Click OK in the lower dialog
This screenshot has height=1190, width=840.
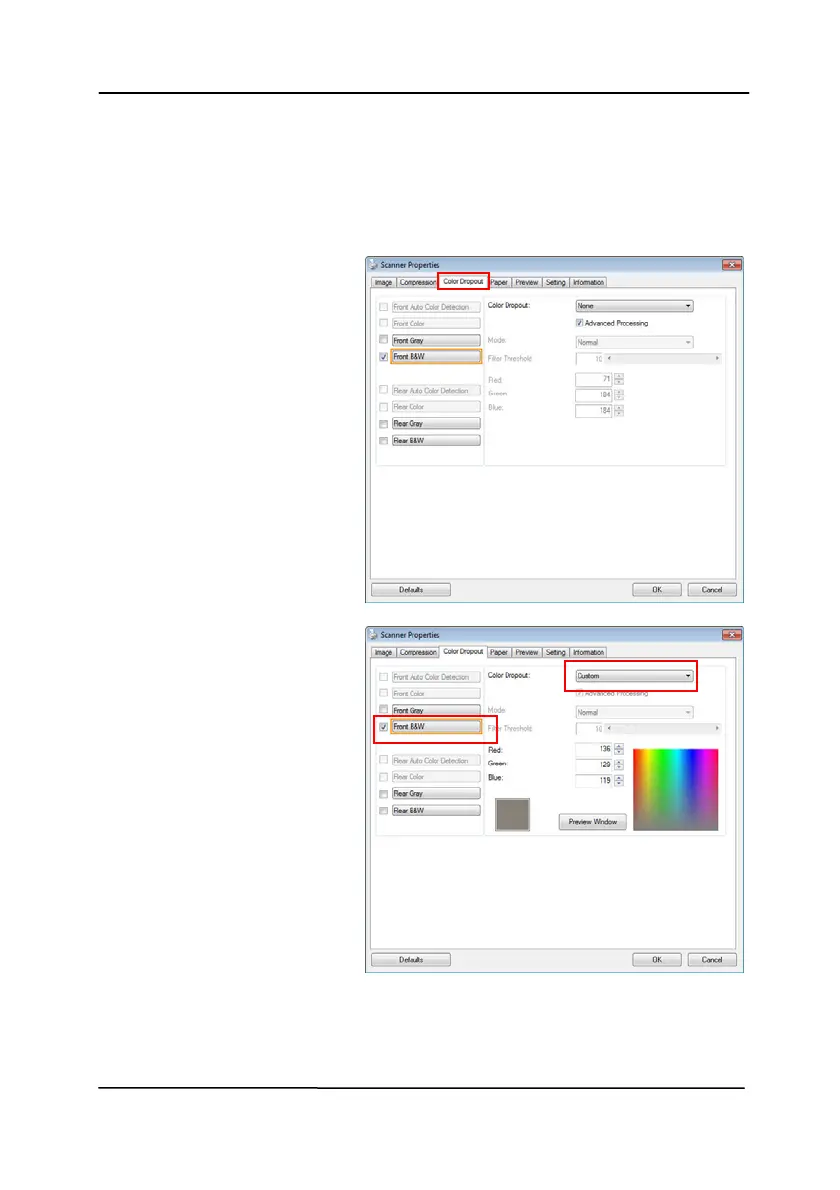click(x=656, y=959)
